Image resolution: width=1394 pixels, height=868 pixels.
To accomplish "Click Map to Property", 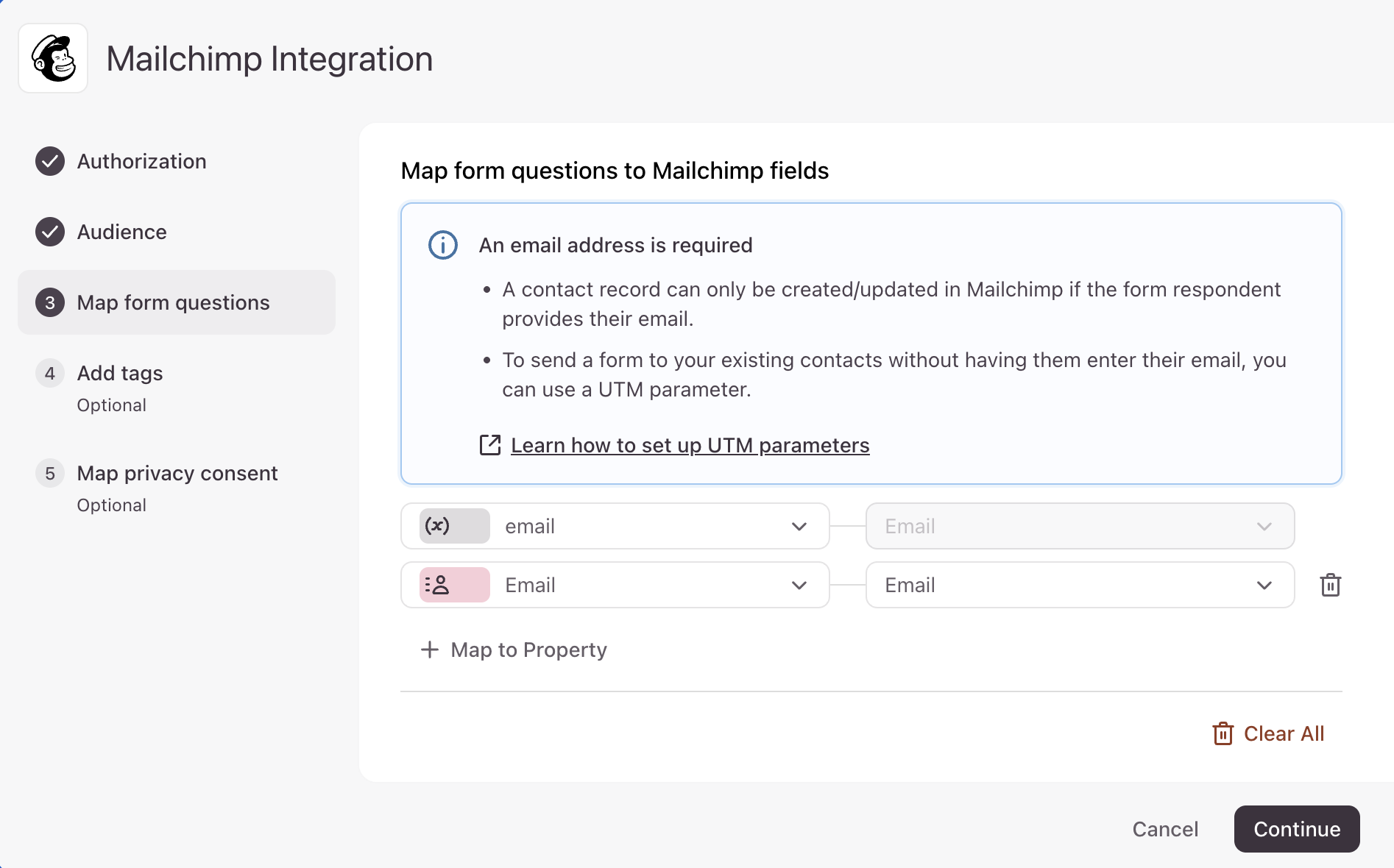I will pos(514,650).
